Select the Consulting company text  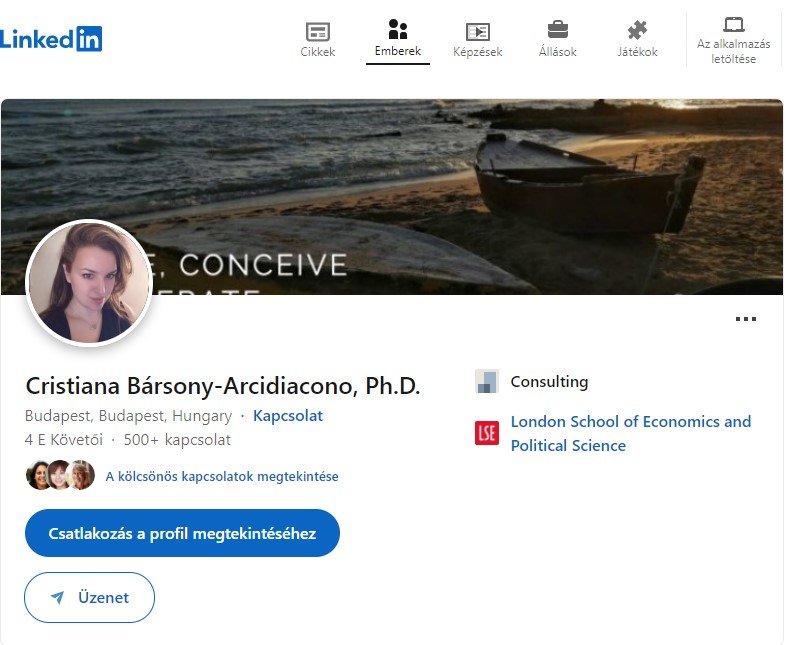(x=549, y=382)
